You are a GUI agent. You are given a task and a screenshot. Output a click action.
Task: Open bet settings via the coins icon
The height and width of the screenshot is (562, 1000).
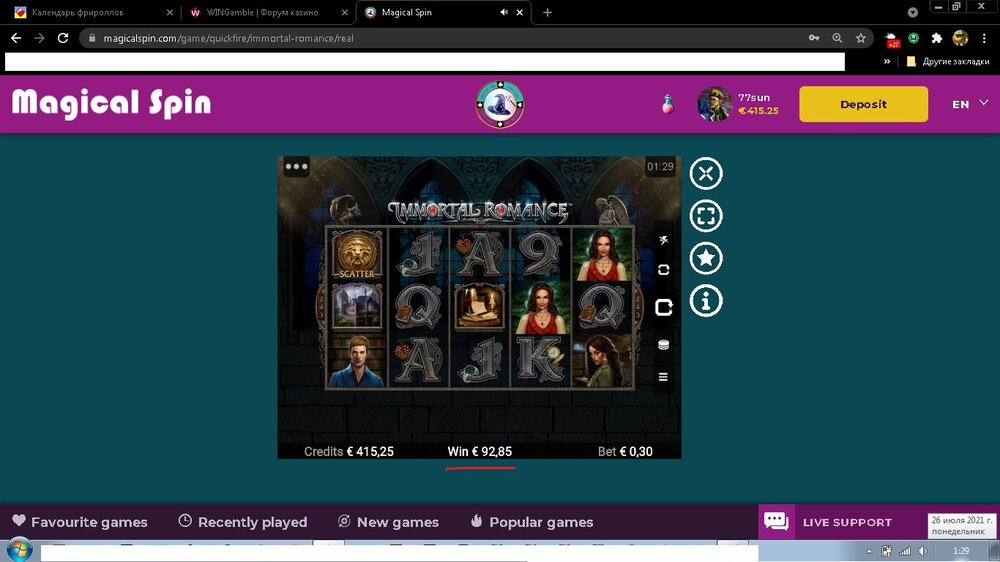click(x=663, y=345)
